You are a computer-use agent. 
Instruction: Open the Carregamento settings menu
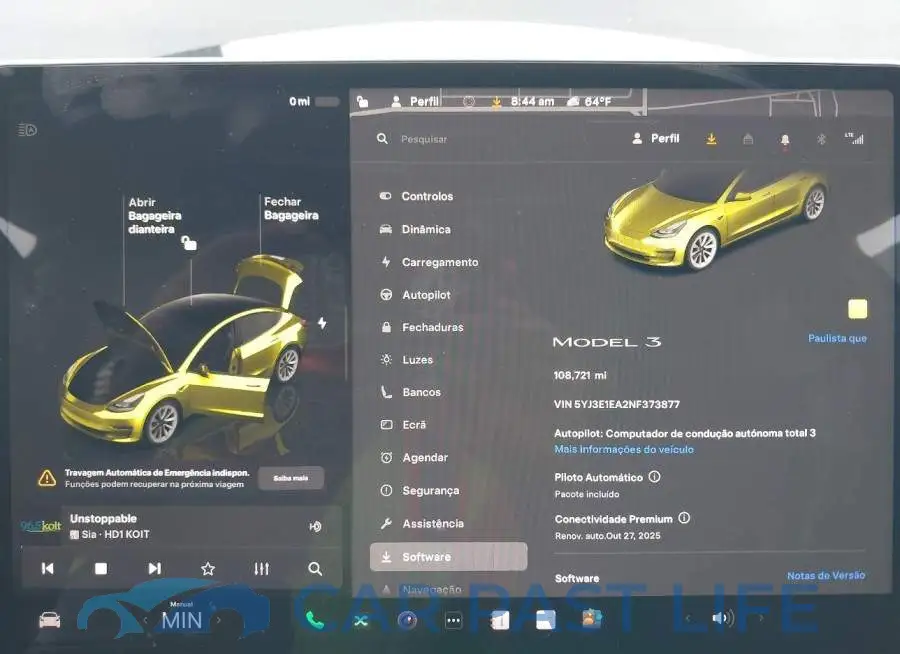pyautogui.click(x=440, y=262)
